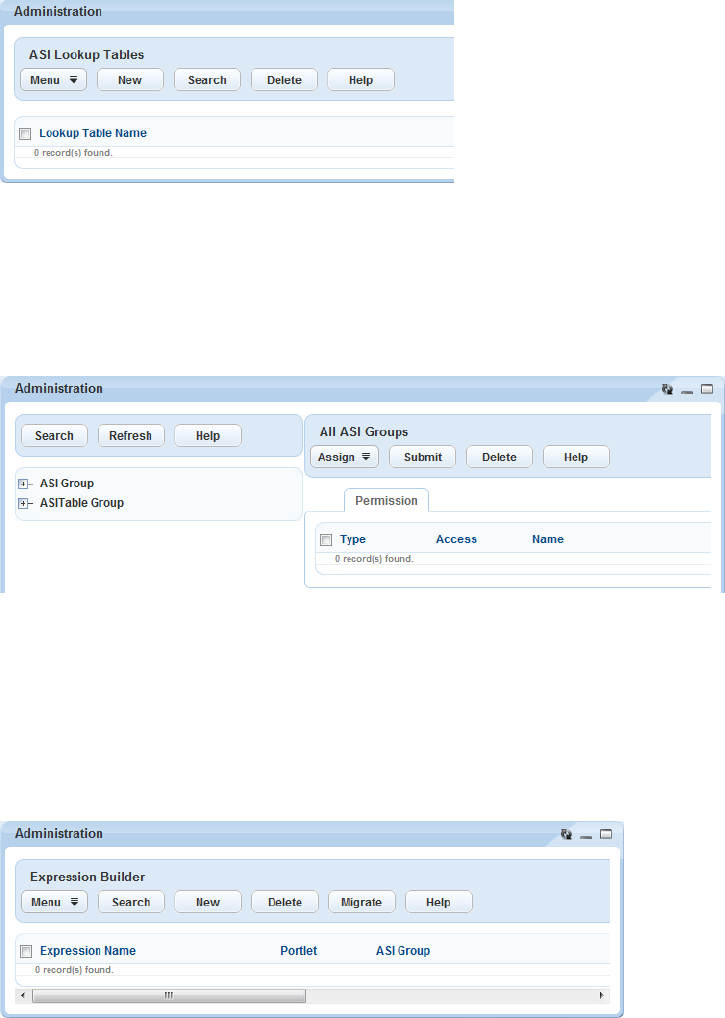Sort by ASI Group column in Expression Builder
This screenshot has height=1018, width=725.
pos(403,950)
